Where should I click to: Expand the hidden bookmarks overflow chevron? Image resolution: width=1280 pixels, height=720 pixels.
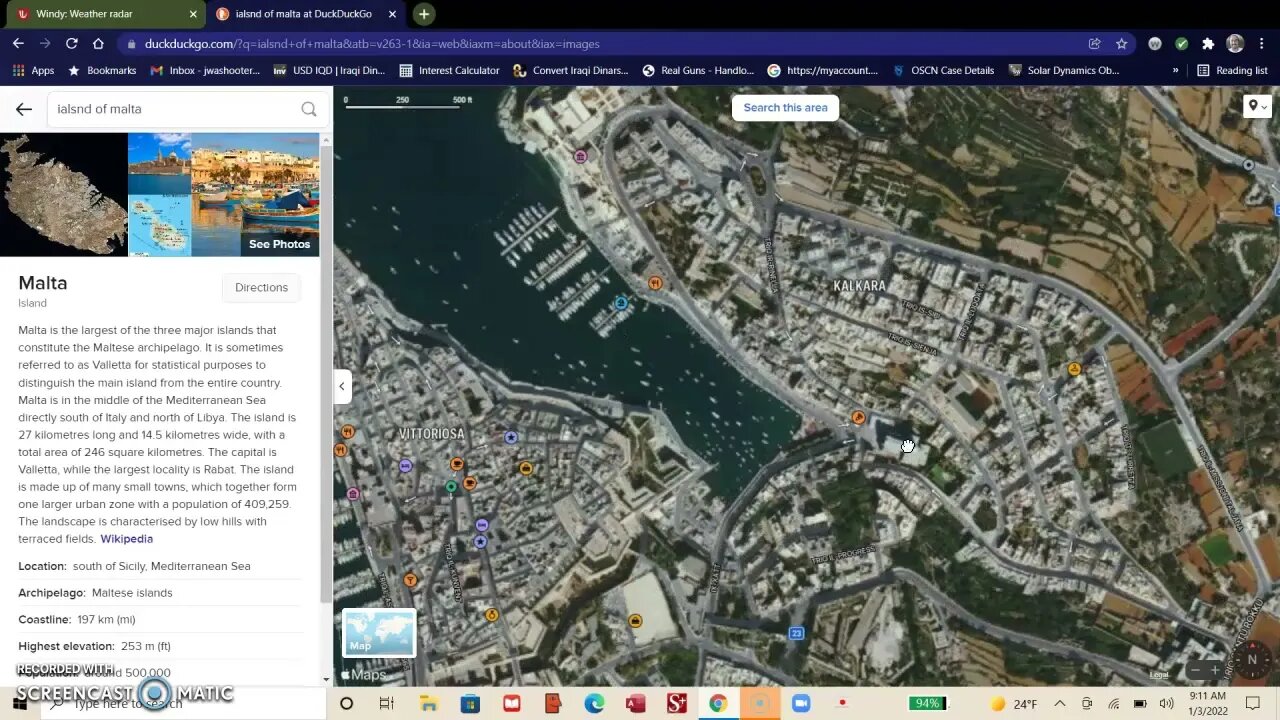(x=1175, y=71)
